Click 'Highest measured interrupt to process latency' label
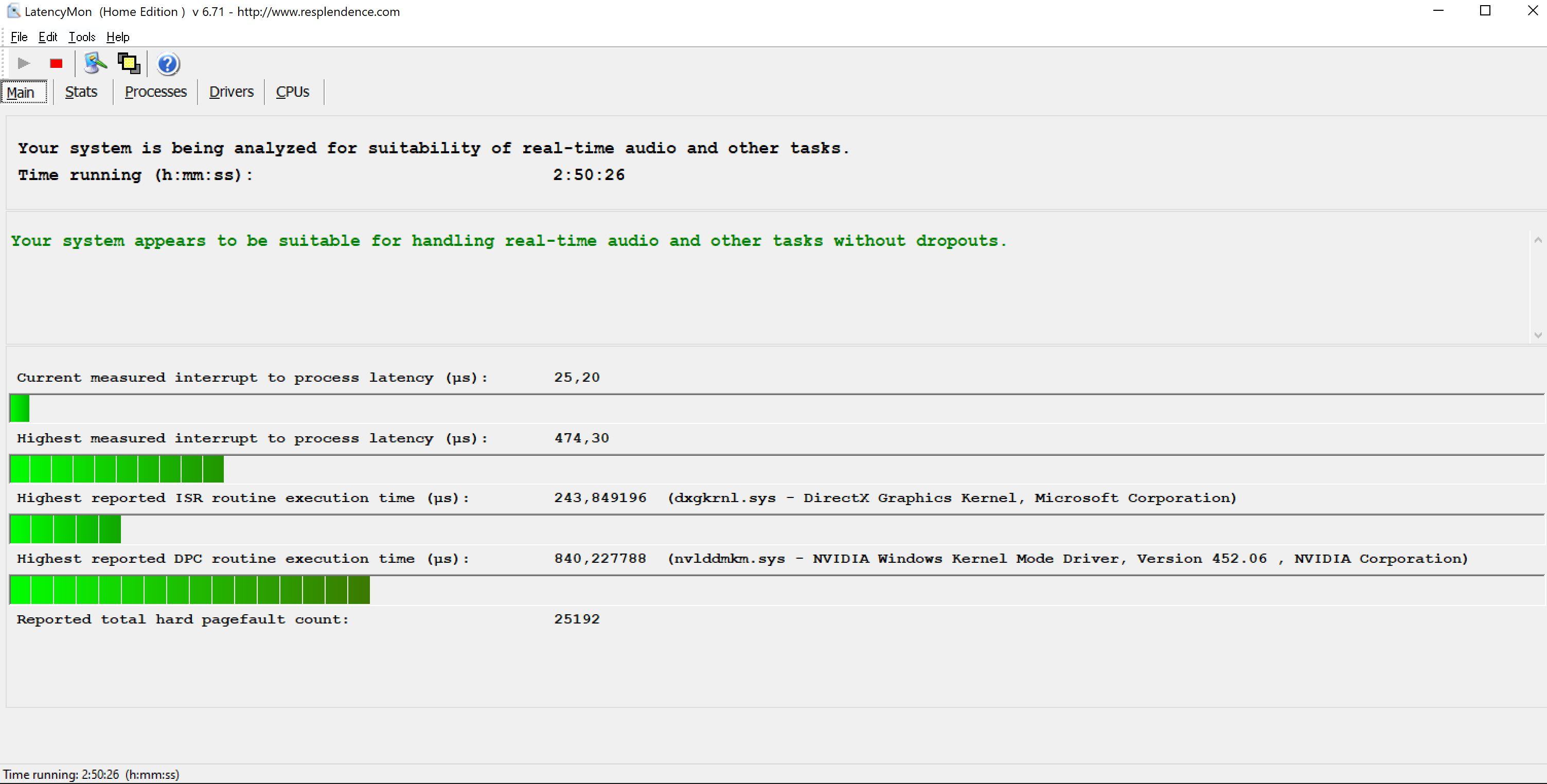 pyautogui.click(x=252, y=438)
